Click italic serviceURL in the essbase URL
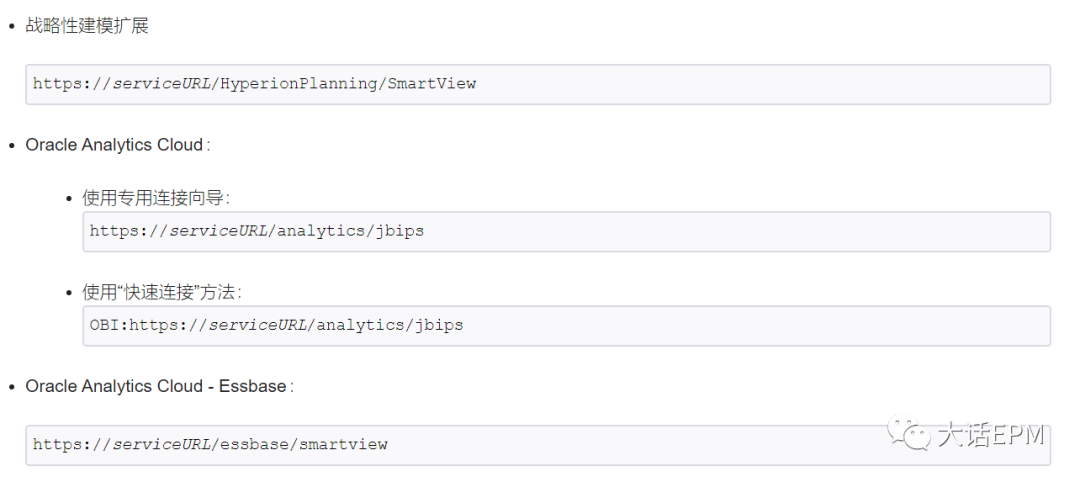 [x=161, y=444]
